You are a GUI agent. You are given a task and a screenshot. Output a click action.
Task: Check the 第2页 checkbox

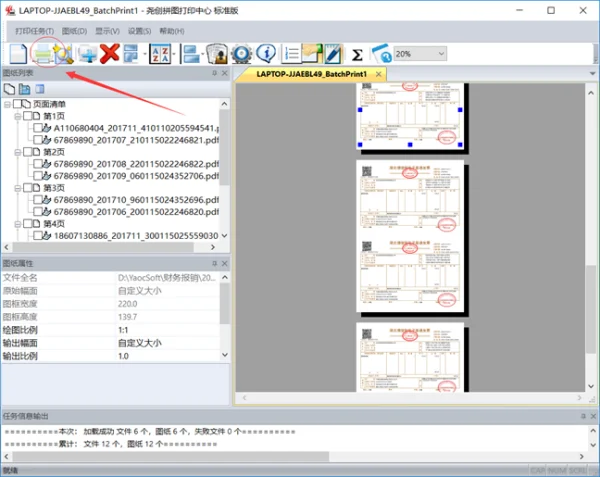pos(27,152)
